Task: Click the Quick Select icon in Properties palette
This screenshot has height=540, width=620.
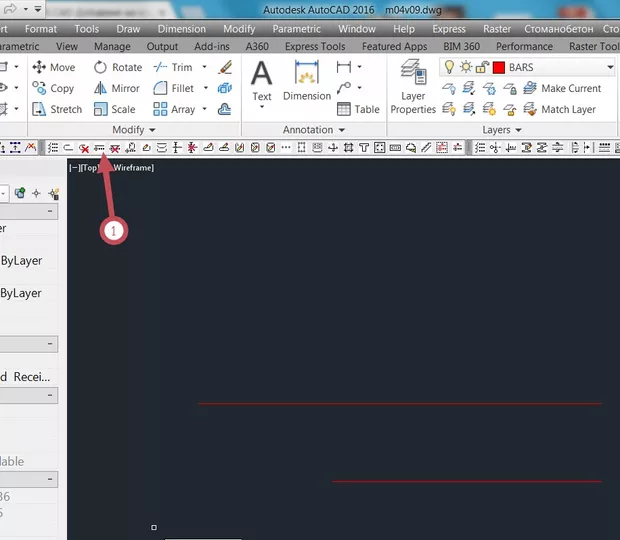Action: pyautogui.click(x=53, y=193)
